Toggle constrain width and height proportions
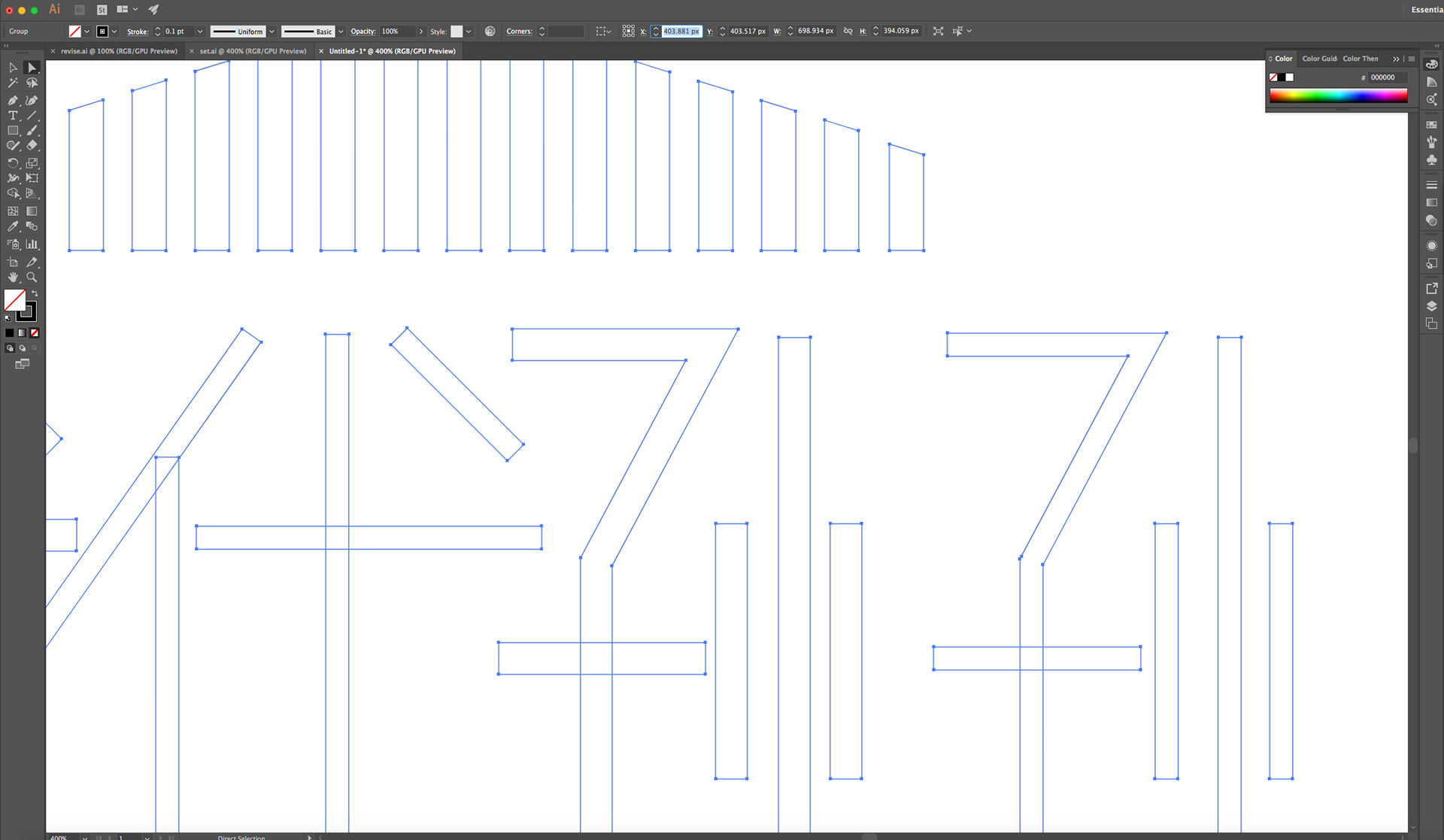1444x840 pixels. 848,32
